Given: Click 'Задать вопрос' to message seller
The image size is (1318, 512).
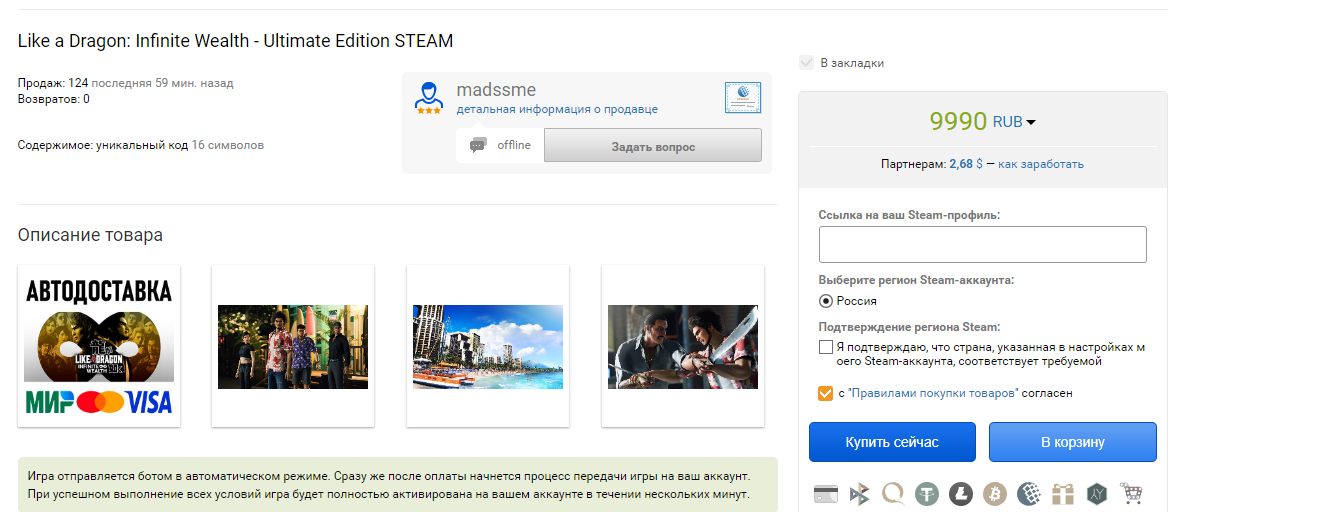Looking at the screenshot, I should (x=653, y=146).
